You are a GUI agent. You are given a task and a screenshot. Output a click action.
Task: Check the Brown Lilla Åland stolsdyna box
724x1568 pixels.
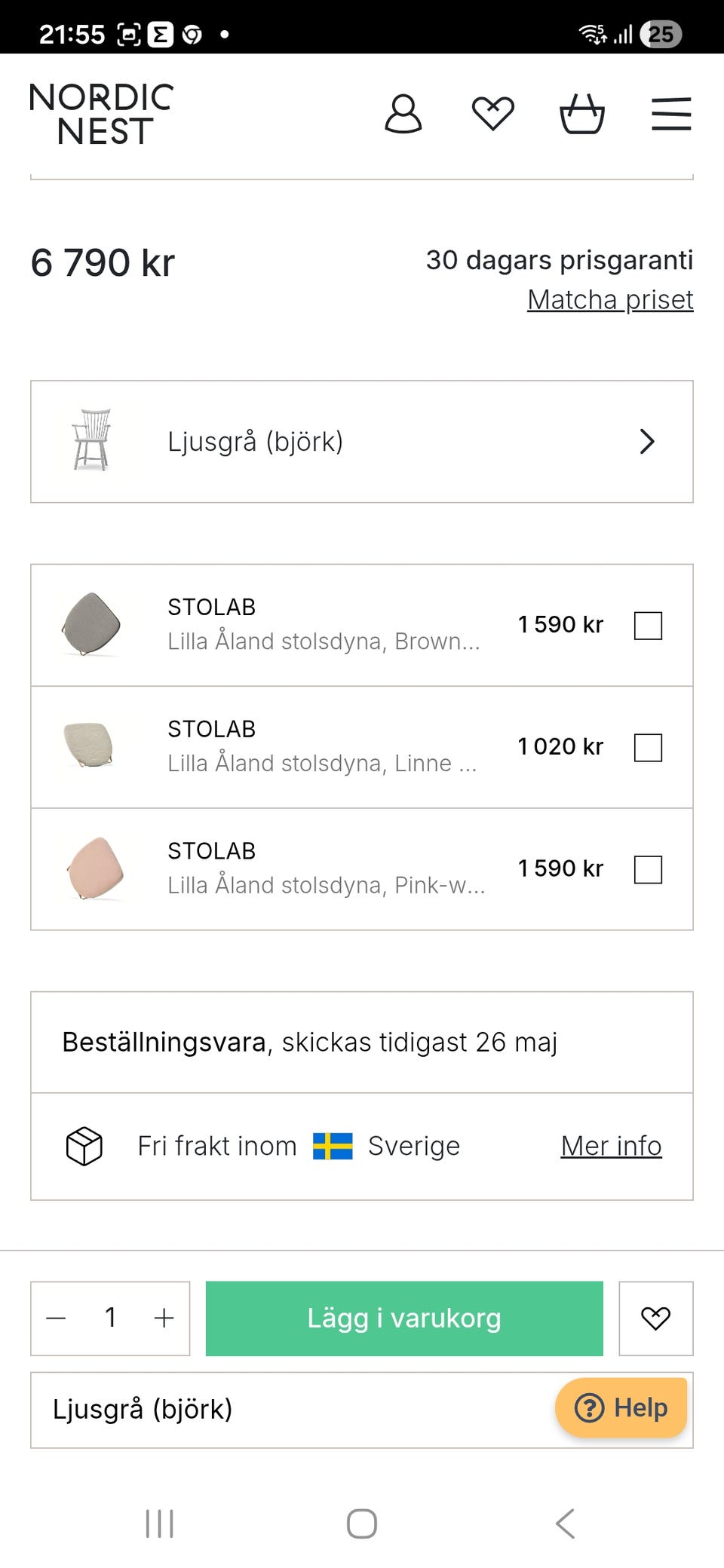[648, 626]
